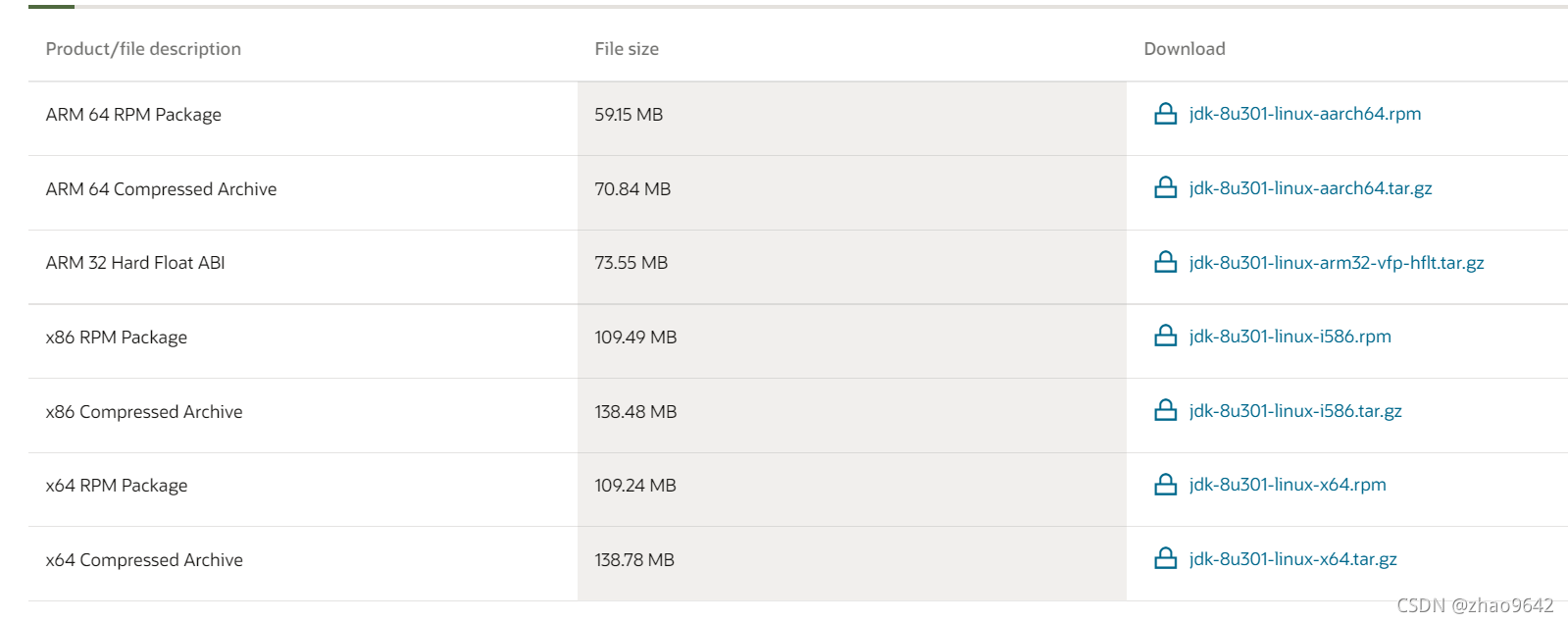Download jdk-8u301-linux-i586.rpm
Viewport: 1568px width, 623px height.
pyautogui.click(x=1290, y=337)
